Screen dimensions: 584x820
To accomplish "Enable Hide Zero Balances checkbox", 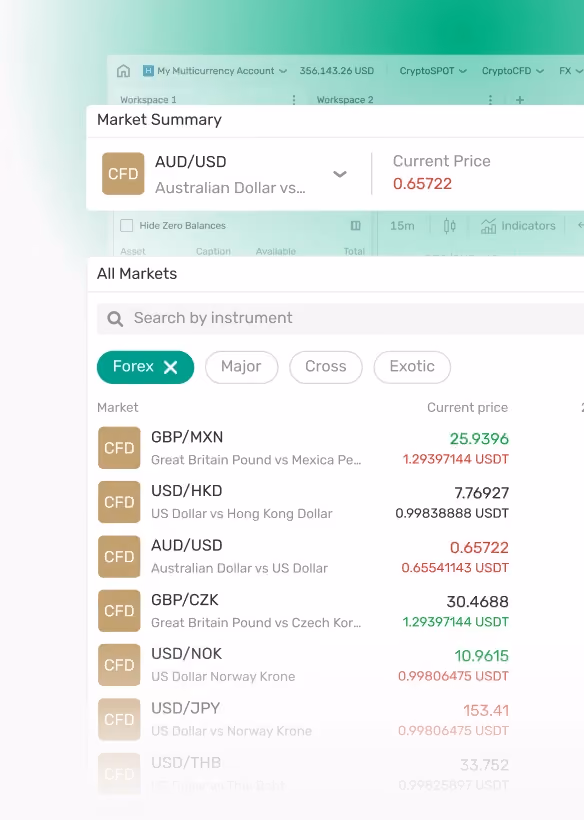I will (127, 225).
